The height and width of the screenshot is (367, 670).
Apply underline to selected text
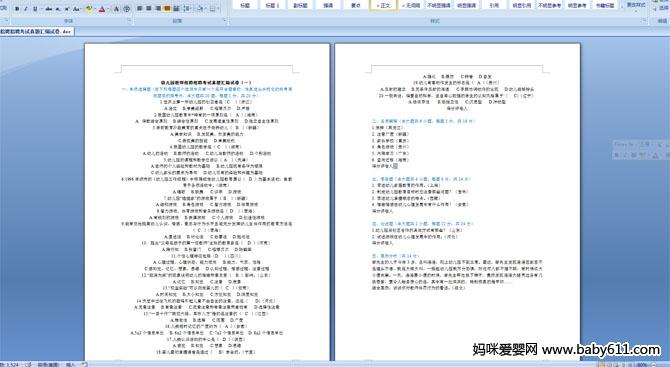coord(35,9)
